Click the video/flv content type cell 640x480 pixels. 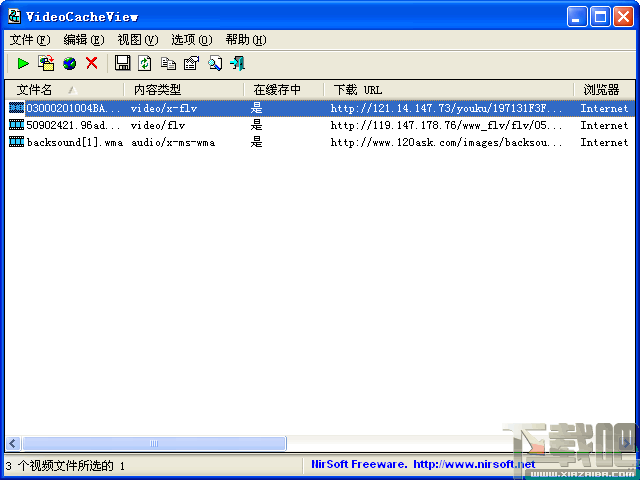[x=158, y=125]
